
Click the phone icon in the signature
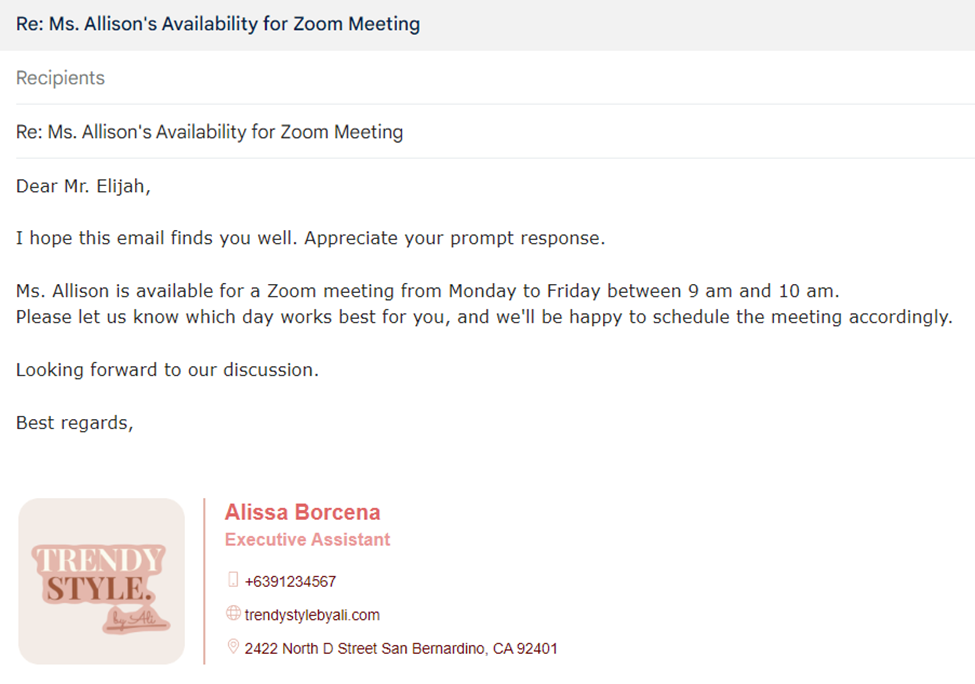(x=233, y=580)
